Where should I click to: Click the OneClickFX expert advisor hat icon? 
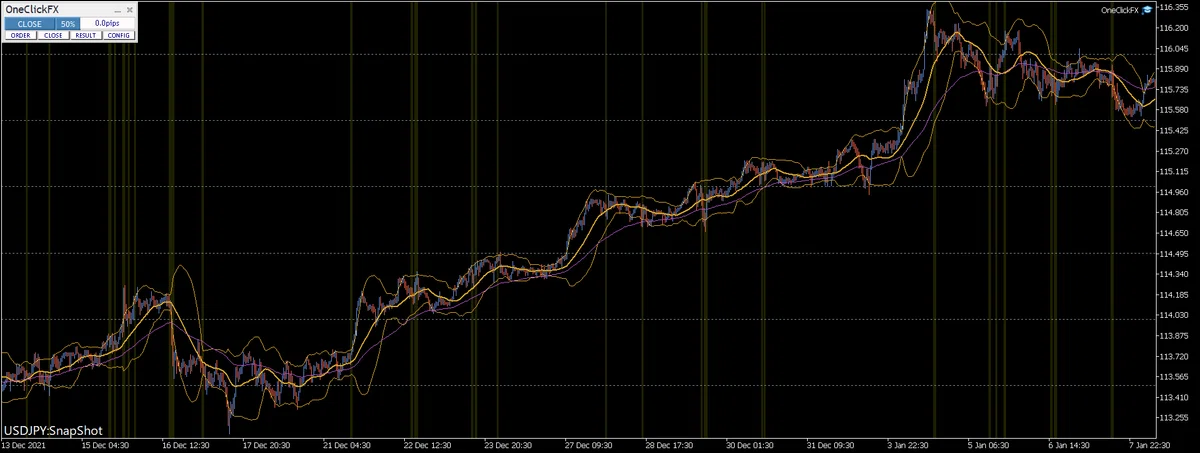1148,9
